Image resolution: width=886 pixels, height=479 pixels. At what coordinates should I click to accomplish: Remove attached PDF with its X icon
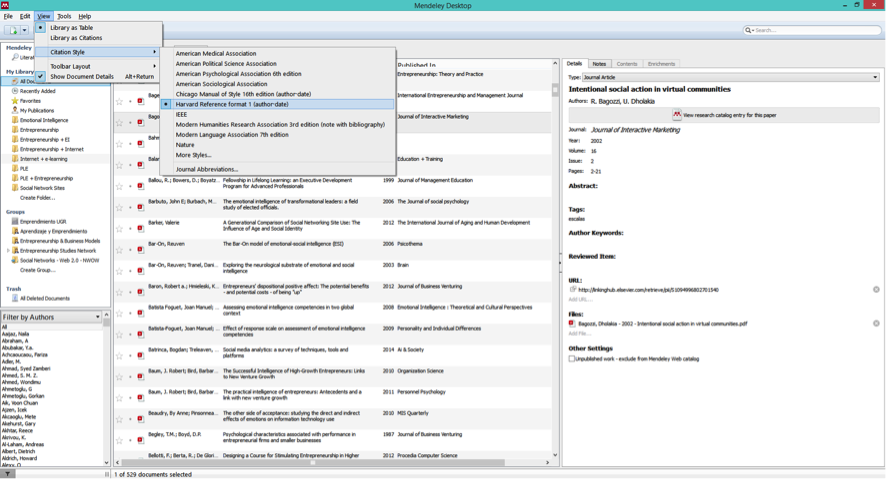point(876,324)
